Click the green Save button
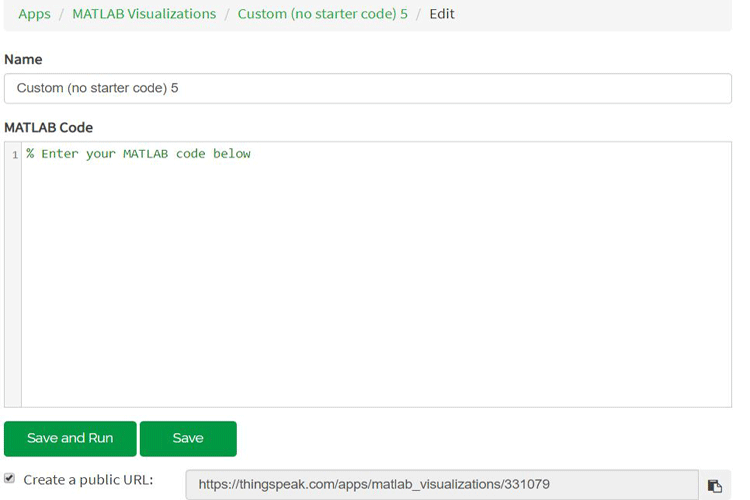This screenshot has width=750, height=500. click(x=188, y=438)
